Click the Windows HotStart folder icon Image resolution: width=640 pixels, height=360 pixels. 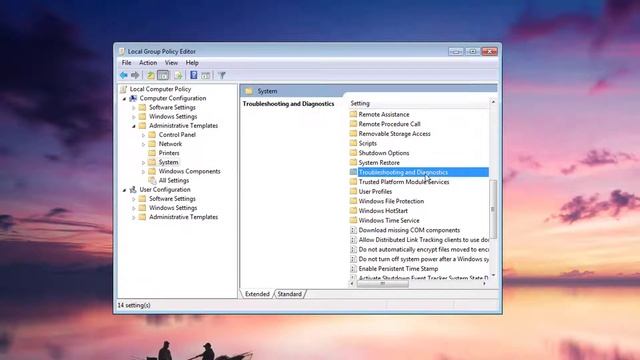(353, 211)
